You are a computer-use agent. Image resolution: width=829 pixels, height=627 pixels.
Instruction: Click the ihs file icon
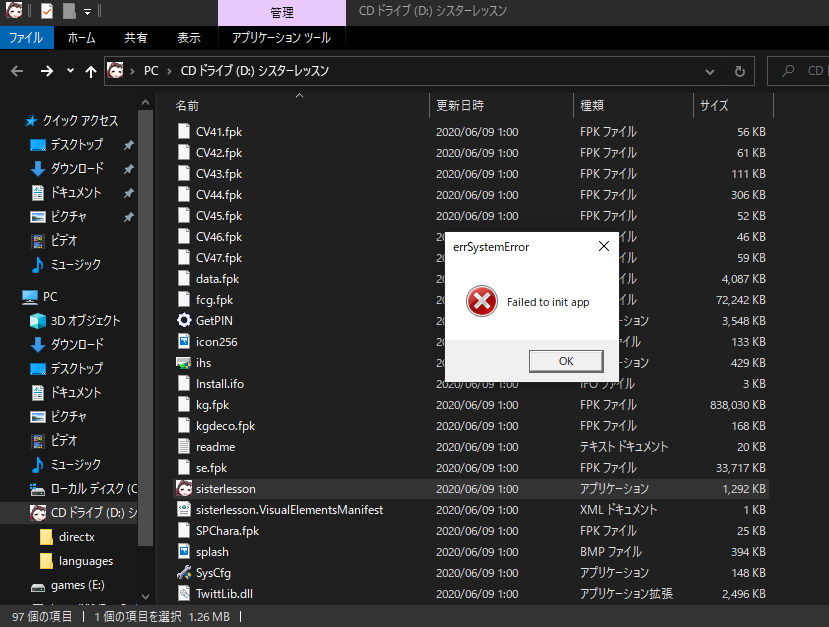coord(184,363)
